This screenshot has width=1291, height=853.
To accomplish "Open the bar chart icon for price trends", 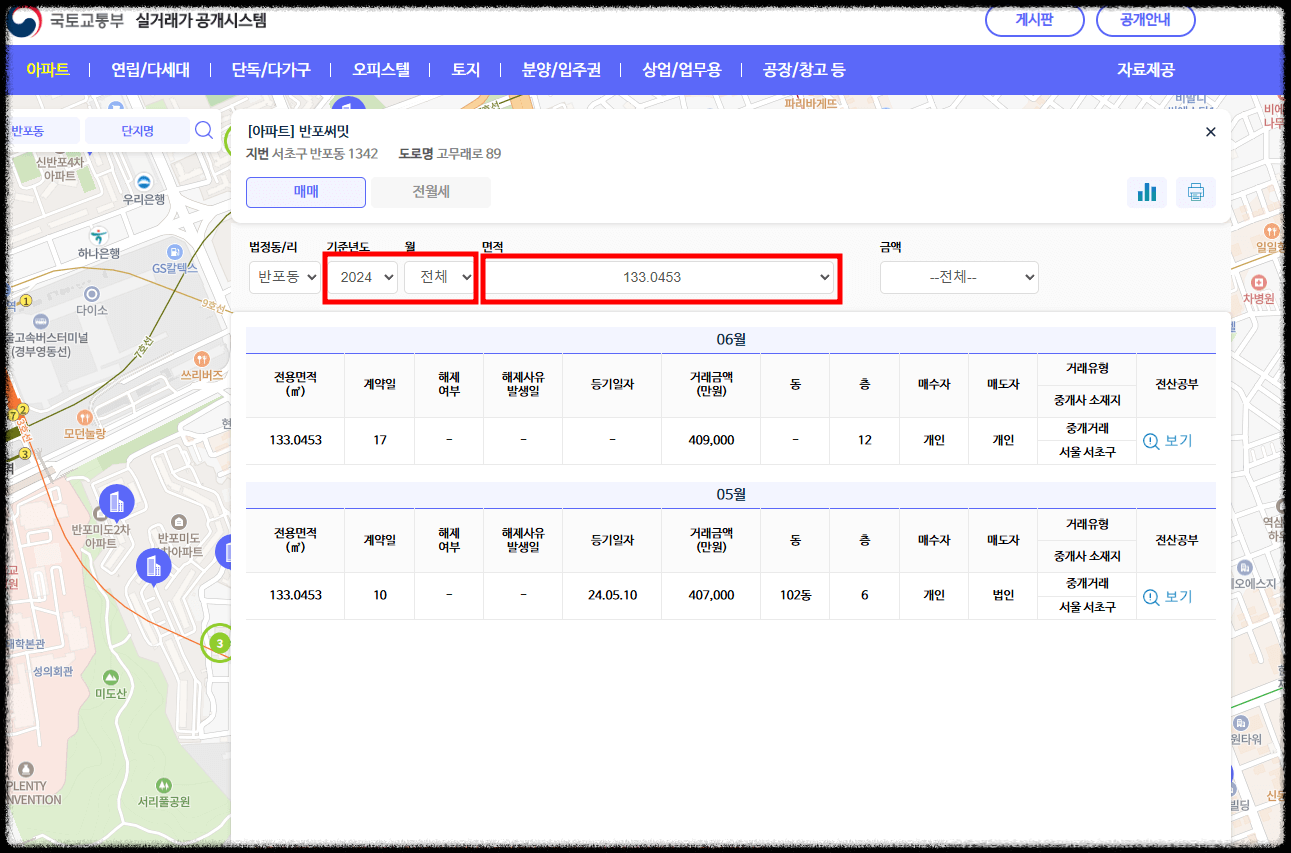I will point(1146,192).
